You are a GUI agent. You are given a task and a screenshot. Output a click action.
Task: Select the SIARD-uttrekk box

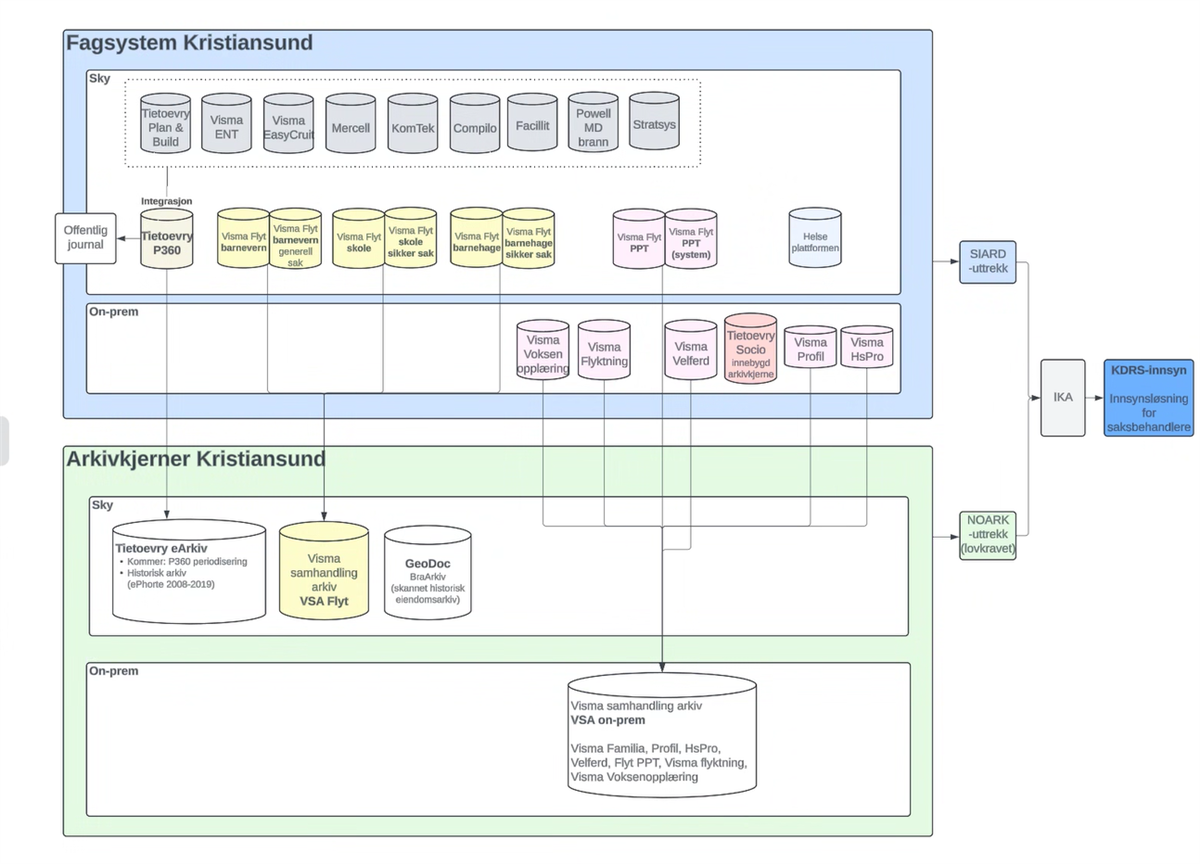pos(987,261)
